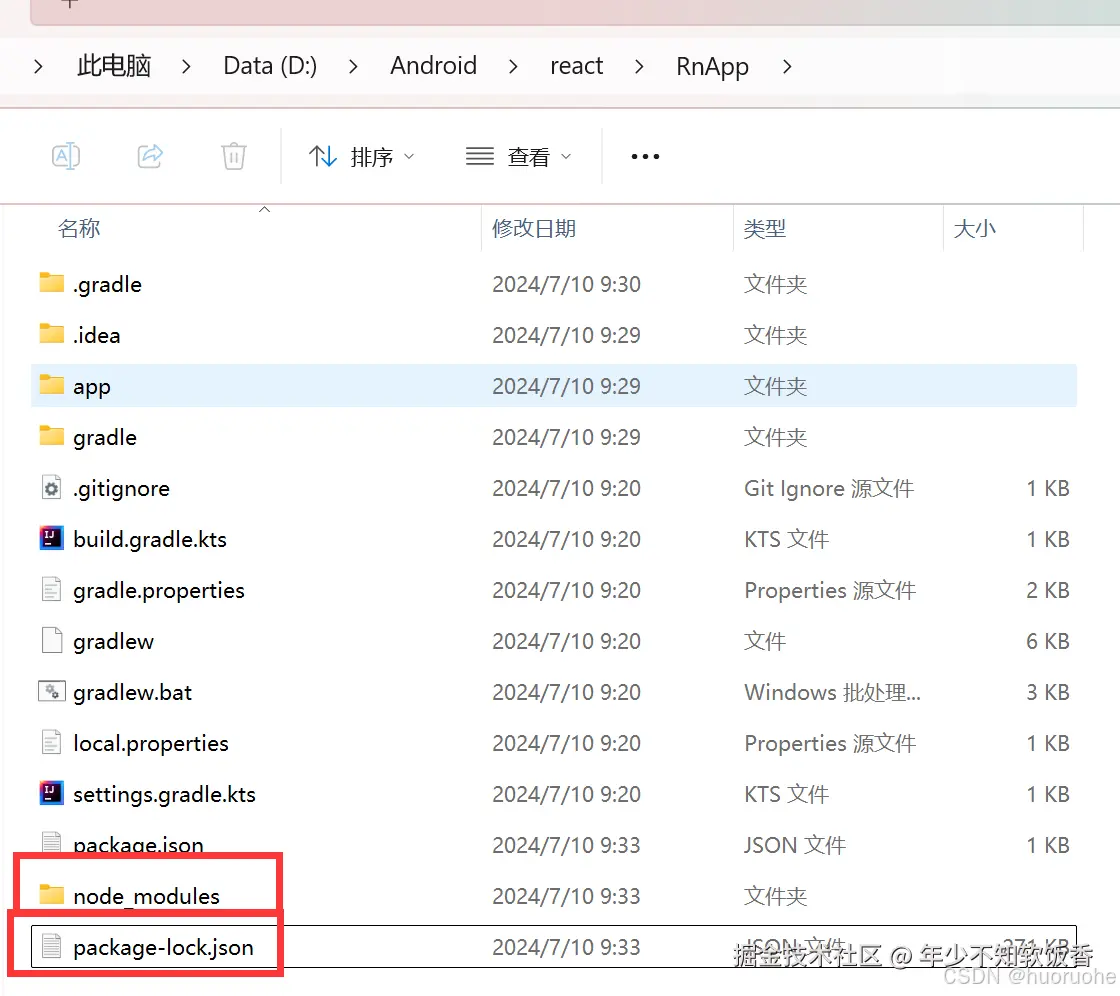
Task: Select the file name .idea
Action: (x=96, y=335)
